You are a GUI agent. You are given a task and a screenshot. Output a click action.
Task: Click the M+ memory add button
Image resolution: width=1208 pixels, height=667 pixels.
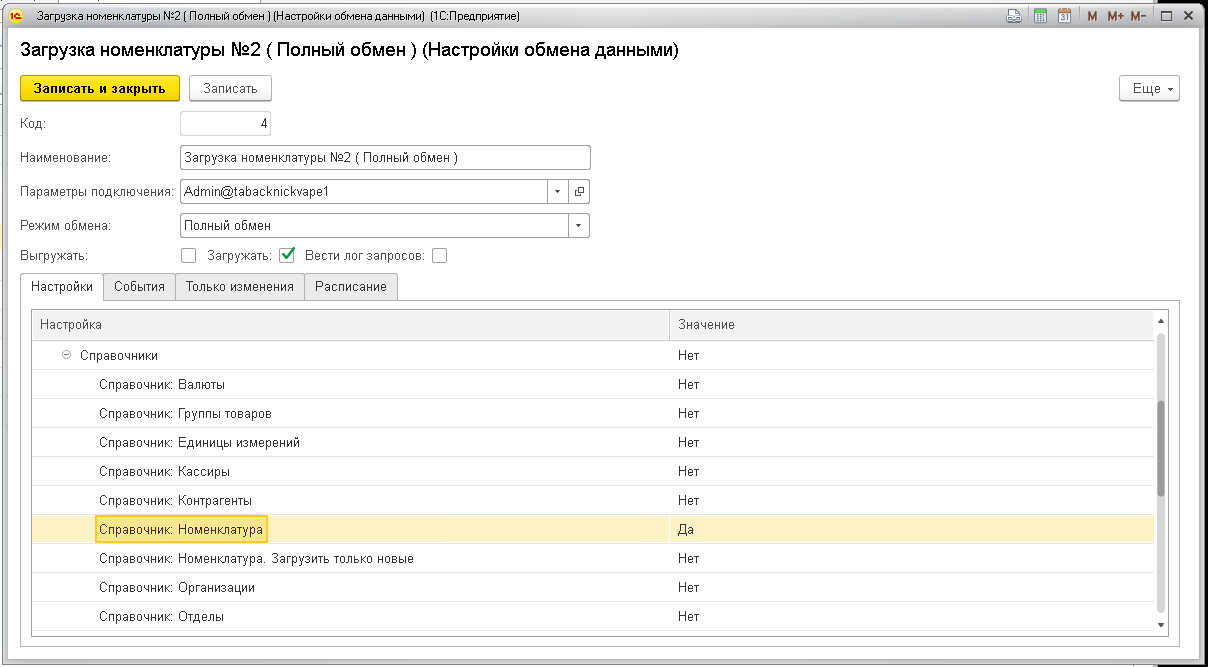pyautogui.click(x=1115, y=16)
